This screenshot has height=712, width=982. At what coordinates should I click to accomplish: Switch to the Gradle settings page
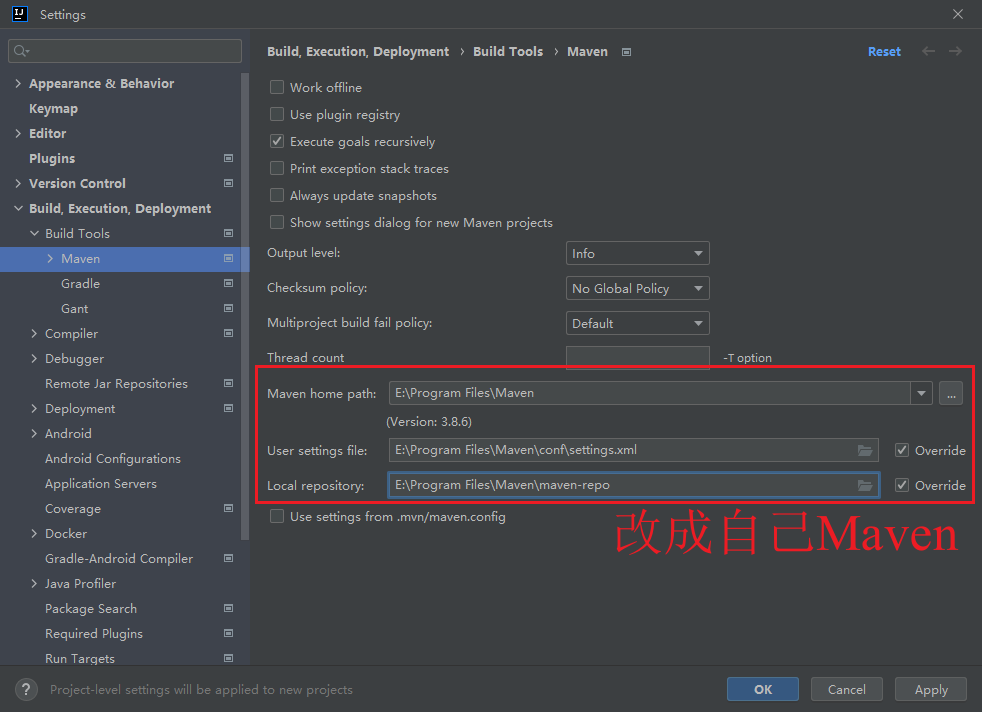coord(80,283)
